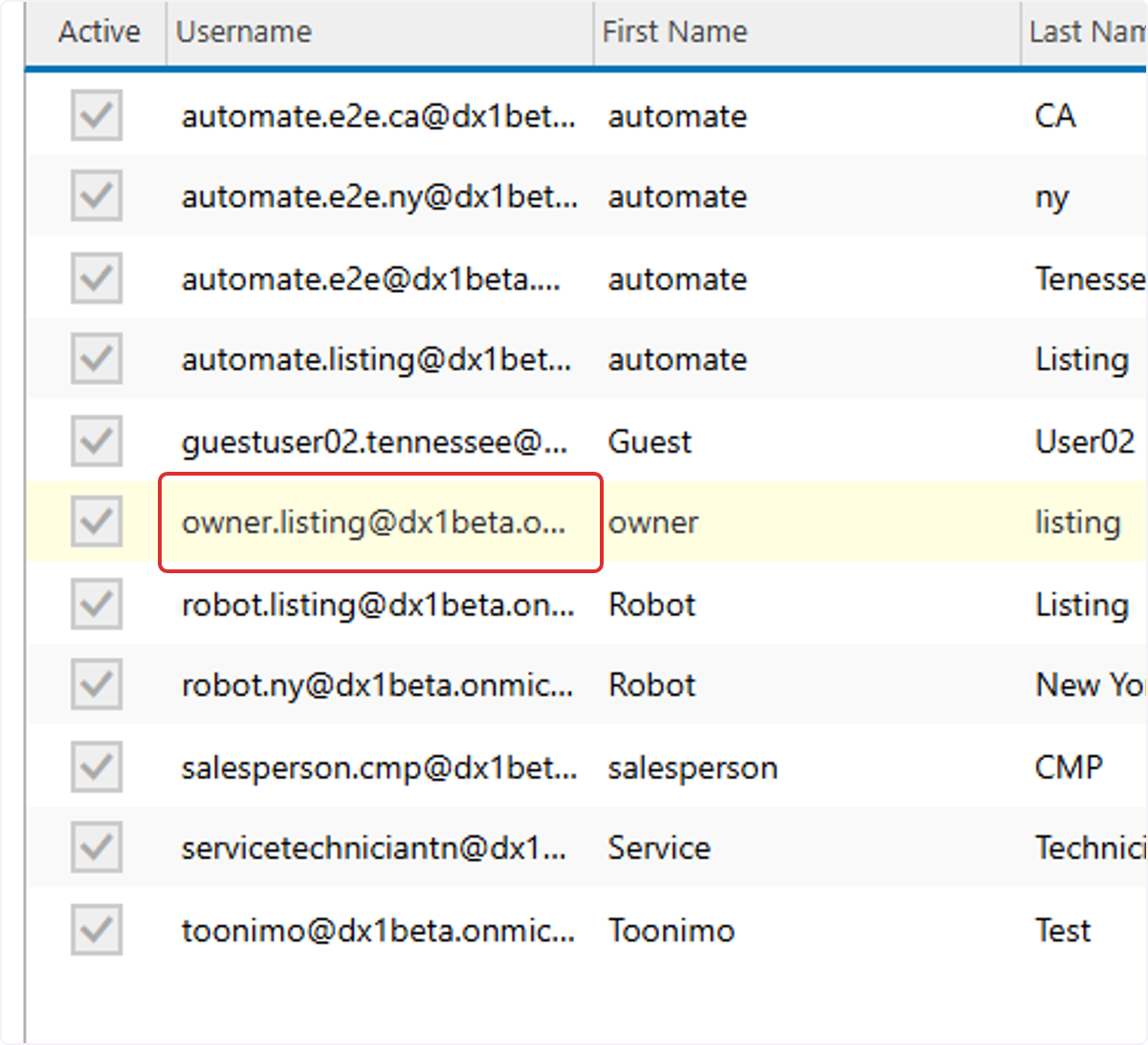The height and width of the screenshot is (1045, 1148).
Task: Toggle Active checkbox for robot.listing user
Action: point(97,604)
